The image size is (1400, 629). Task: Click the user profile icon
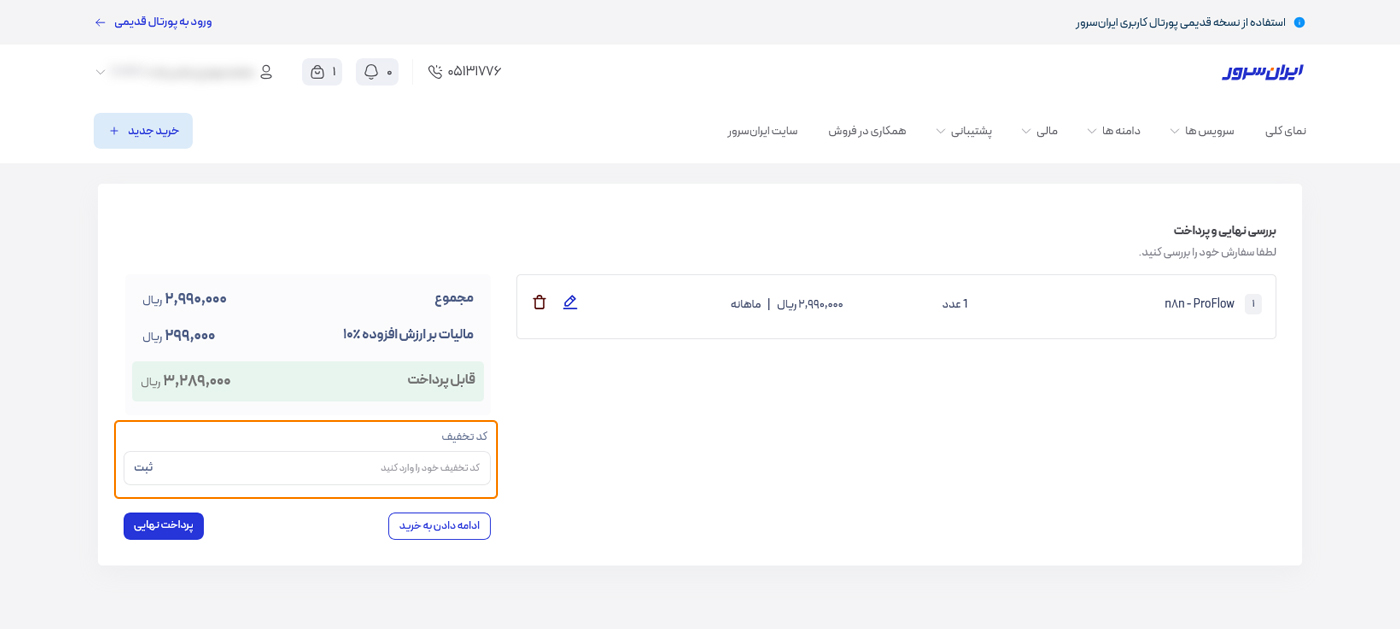266,72
